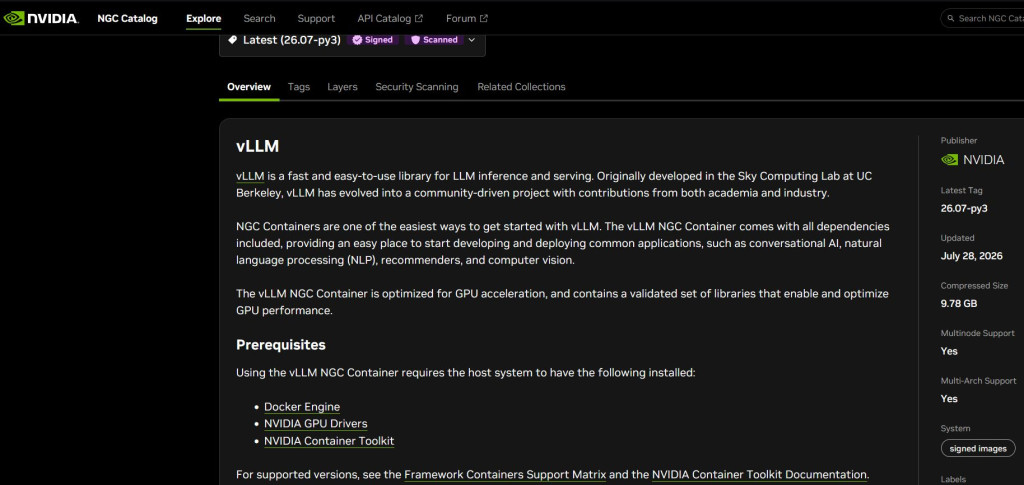This screenshot has height=485, width=1024.
Task: Click the 26.07-py3 latest tag value
Action: [964, 209]
